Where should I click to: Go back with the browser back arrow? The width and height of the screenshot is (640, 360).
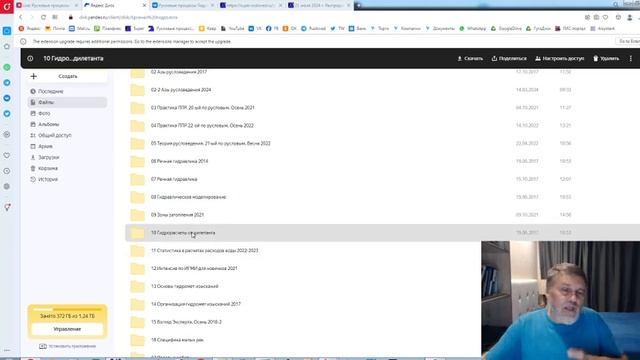tap(21, 17)
